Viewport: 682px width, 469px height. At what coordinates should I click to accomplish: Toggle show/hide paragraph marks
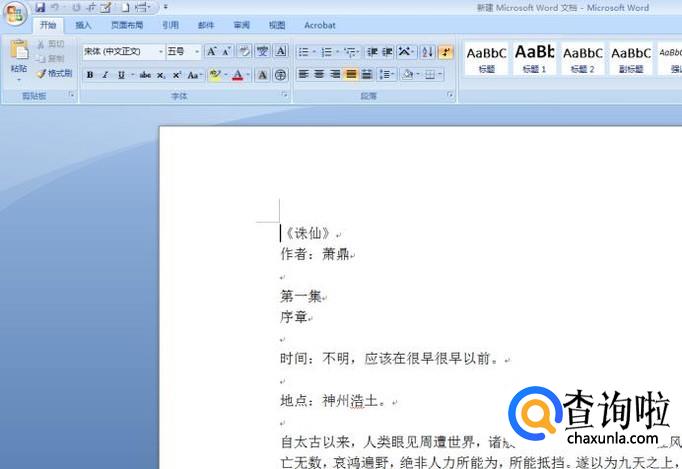click(x=445, y=52)
